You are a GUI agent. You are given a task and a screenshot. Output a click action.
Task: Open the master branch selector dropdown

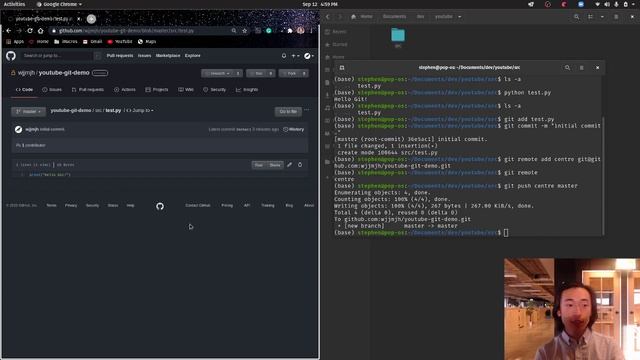pyautogui.click(x=29, y=111)
